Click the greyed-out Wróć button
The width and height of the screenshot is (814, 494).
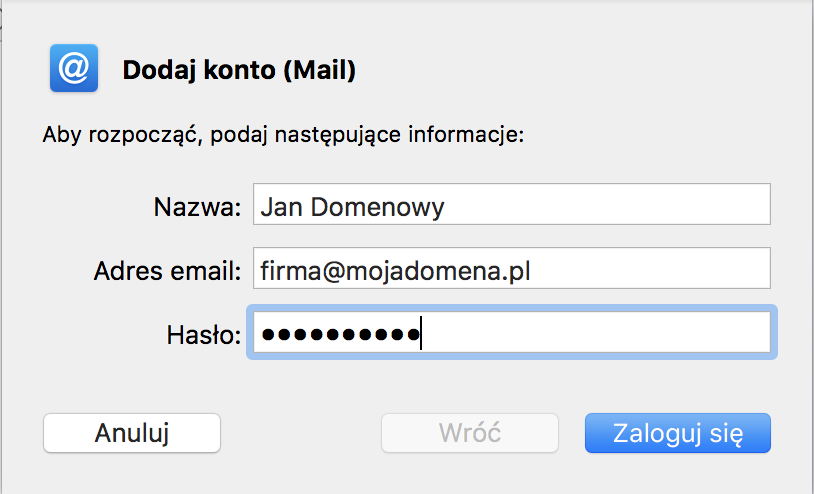tap(470, 433)
